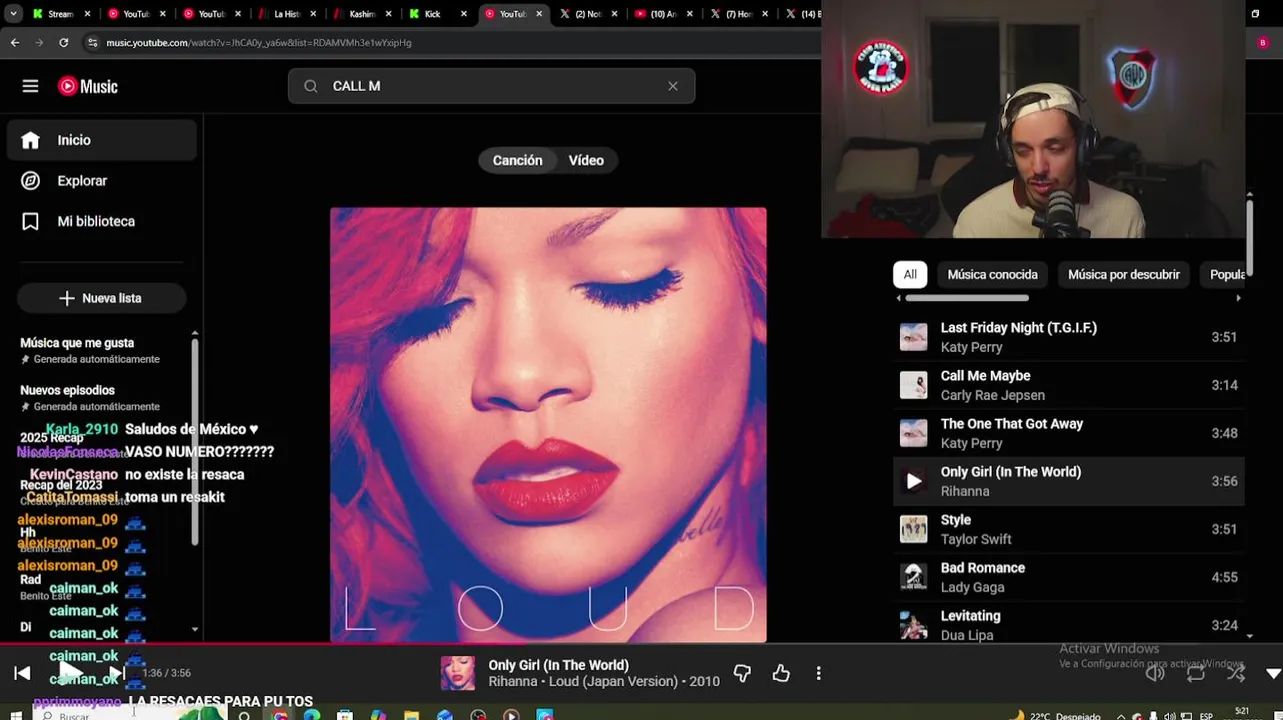The image size is (1283, 720).
Task: Go back in the browser
Action: [14, 42]
